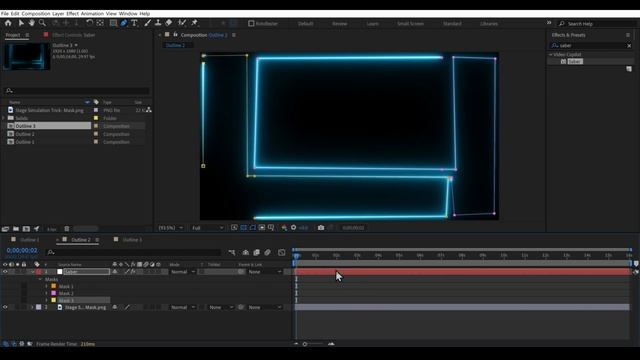Open the Effect menu
640x360 pixels.
coord(72,13)
